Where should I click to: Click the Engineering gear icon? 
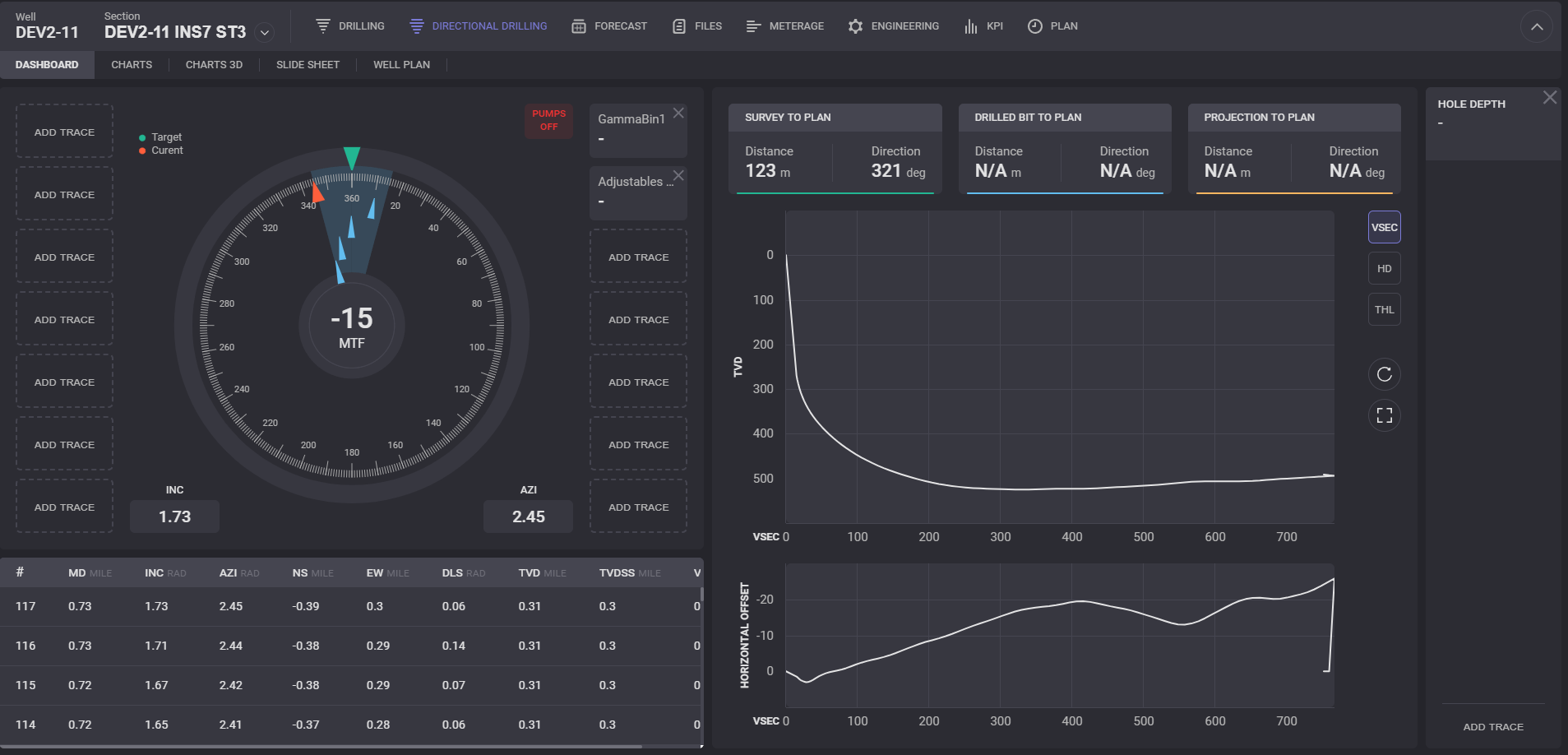(x=855, y=26)
